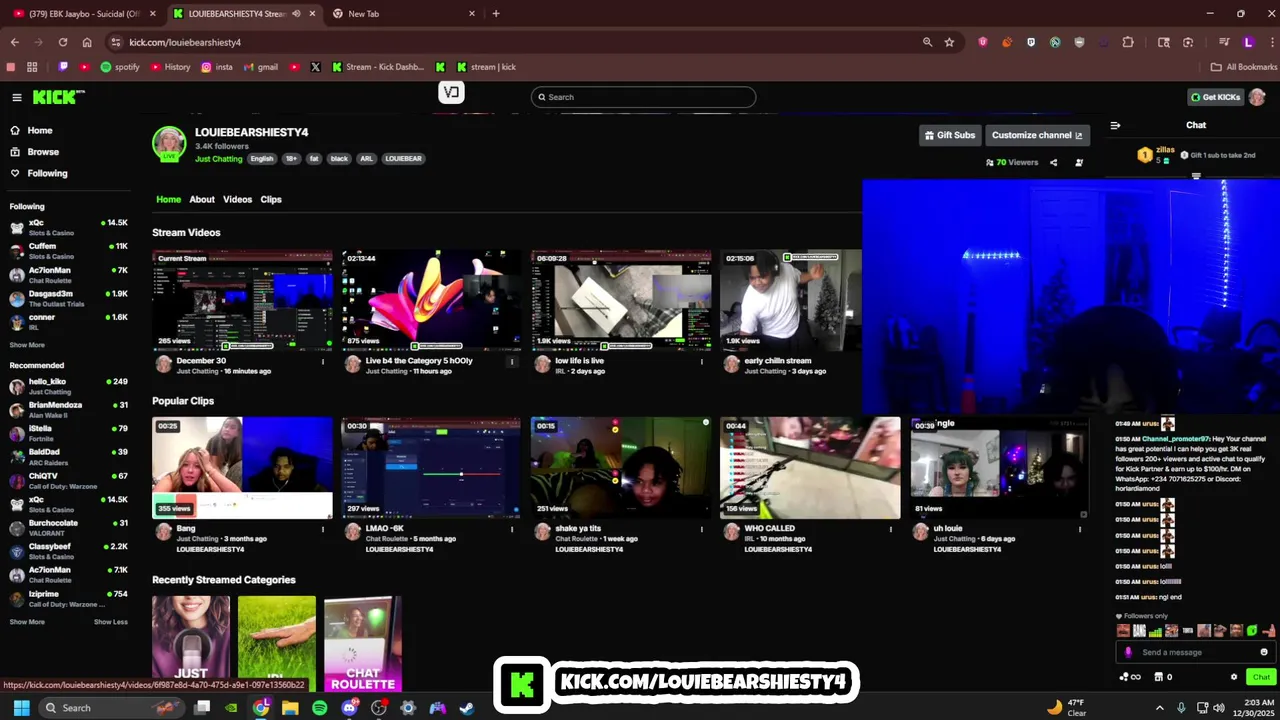Click the Kick logo
Screen dimensions: 1280x720
[x=58, y=97]
